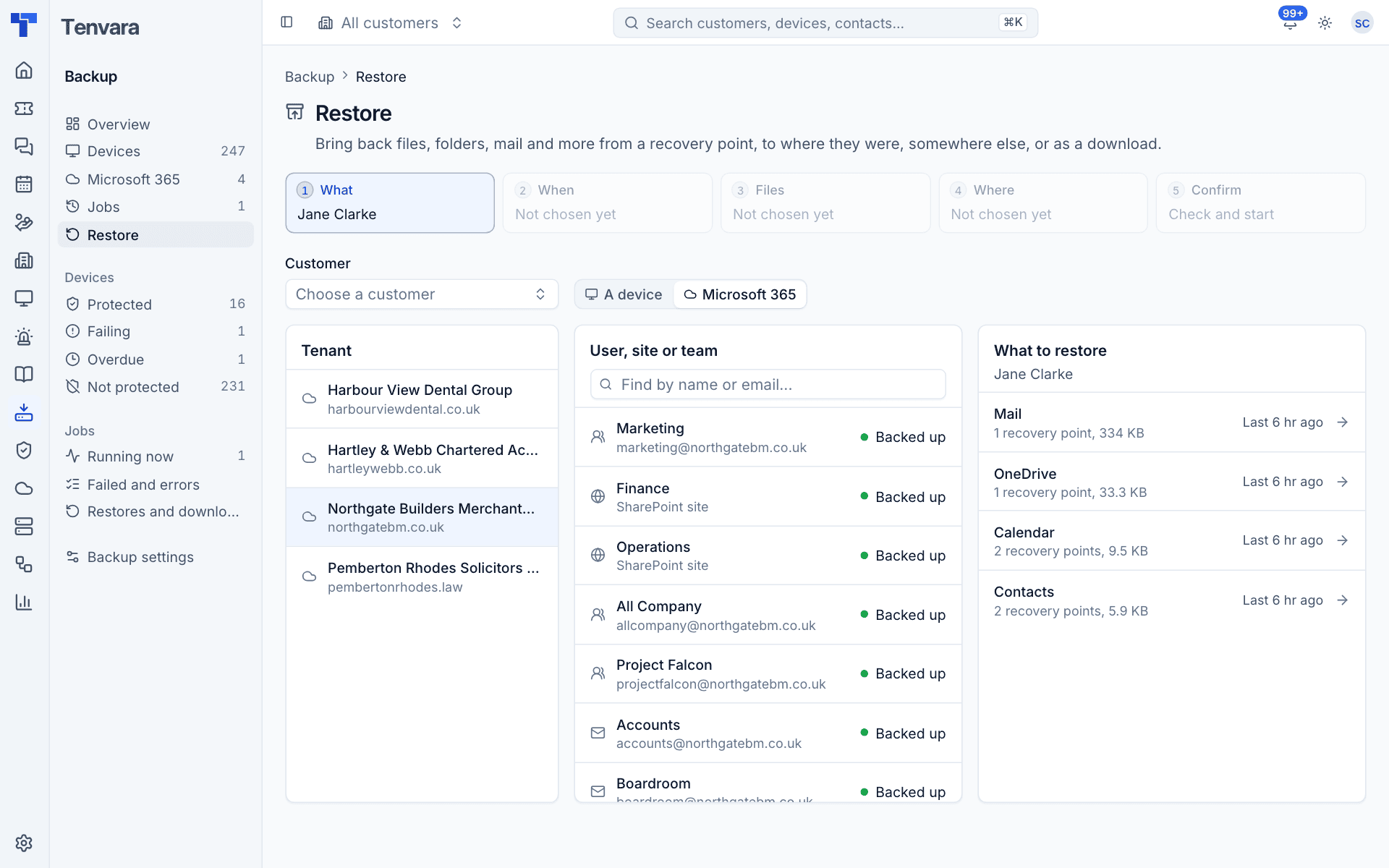
Task: Open the settings gear in the rail
Action: [x=24, y=843]
